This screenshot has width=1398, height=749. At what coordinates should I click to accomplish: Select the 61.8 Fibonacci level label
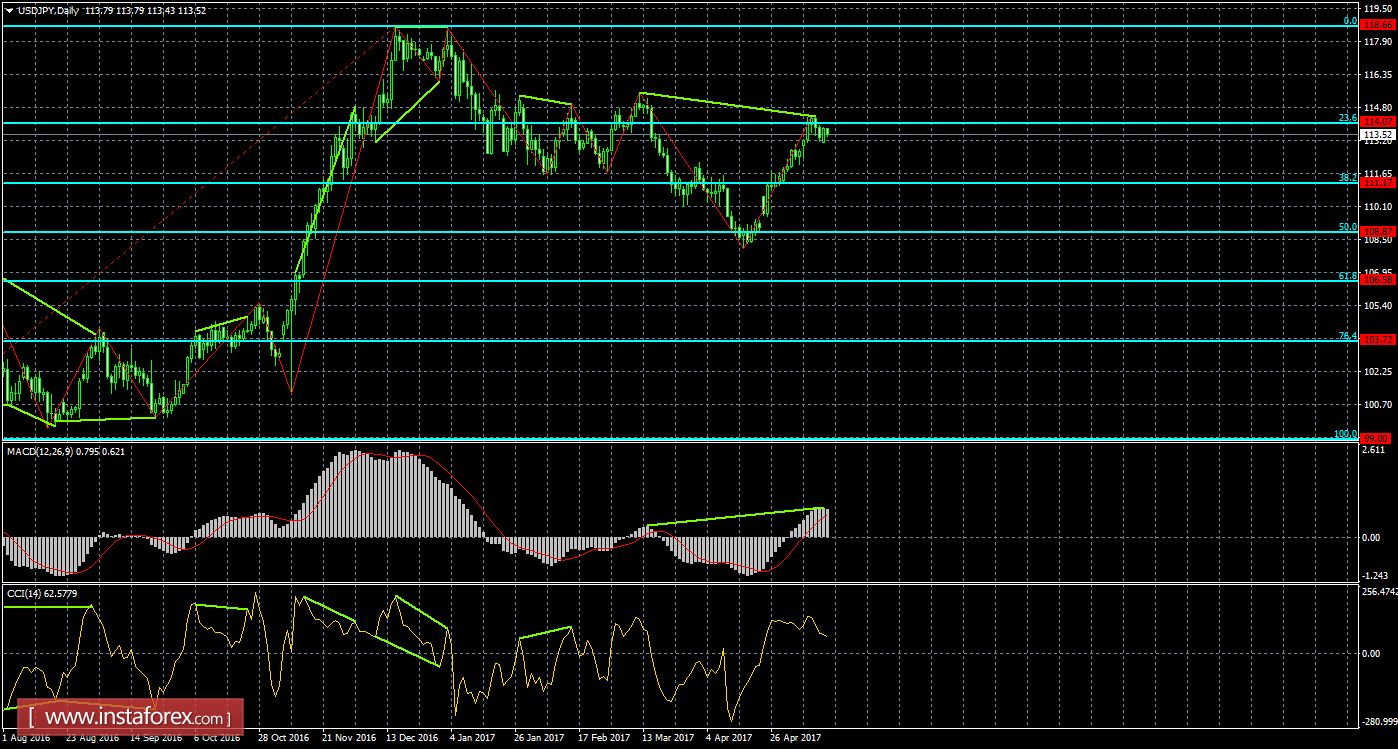[1347, 275]
